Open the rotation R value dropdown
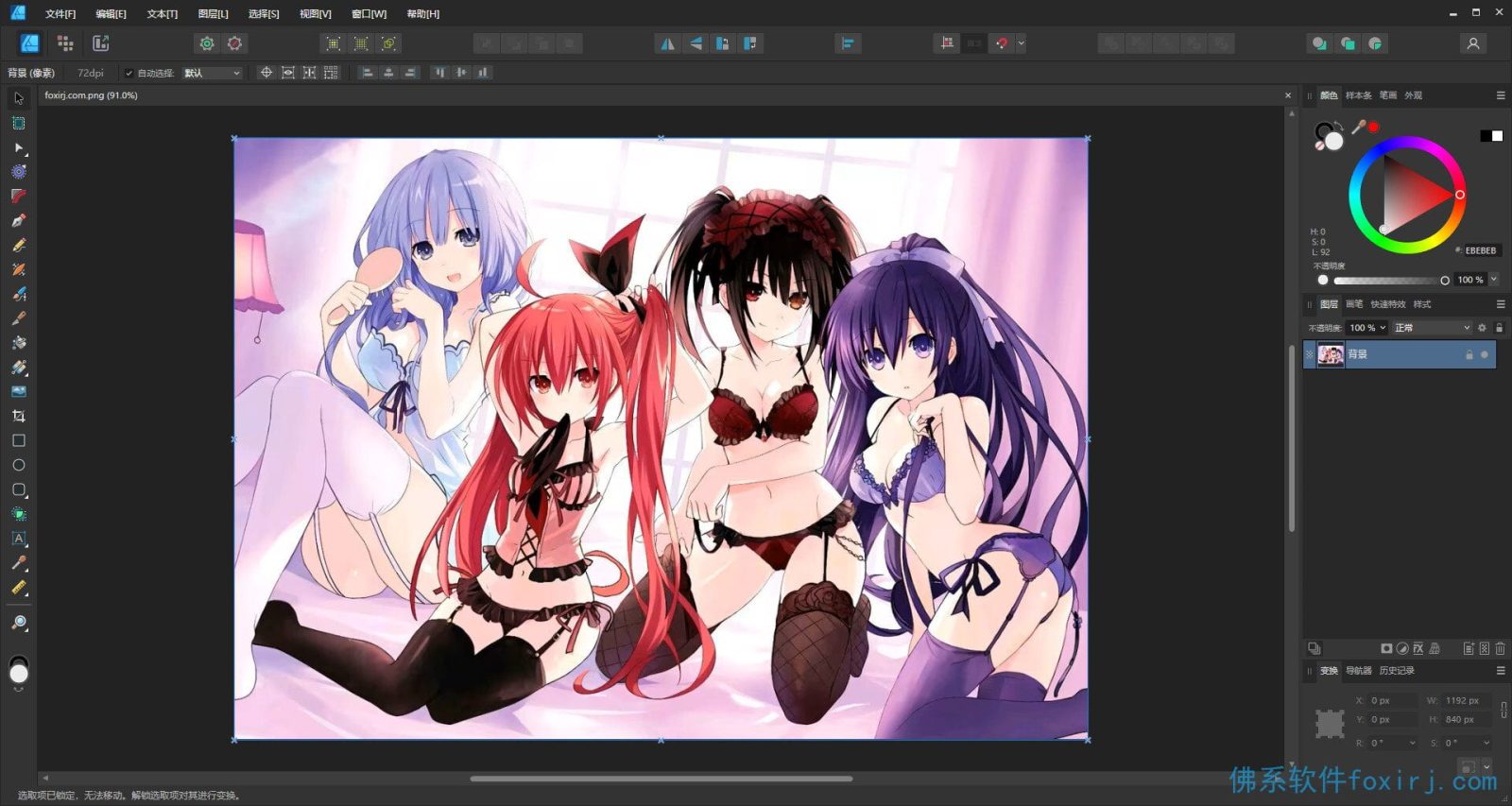The image size is (1512, 806). tap(1413, 743)
